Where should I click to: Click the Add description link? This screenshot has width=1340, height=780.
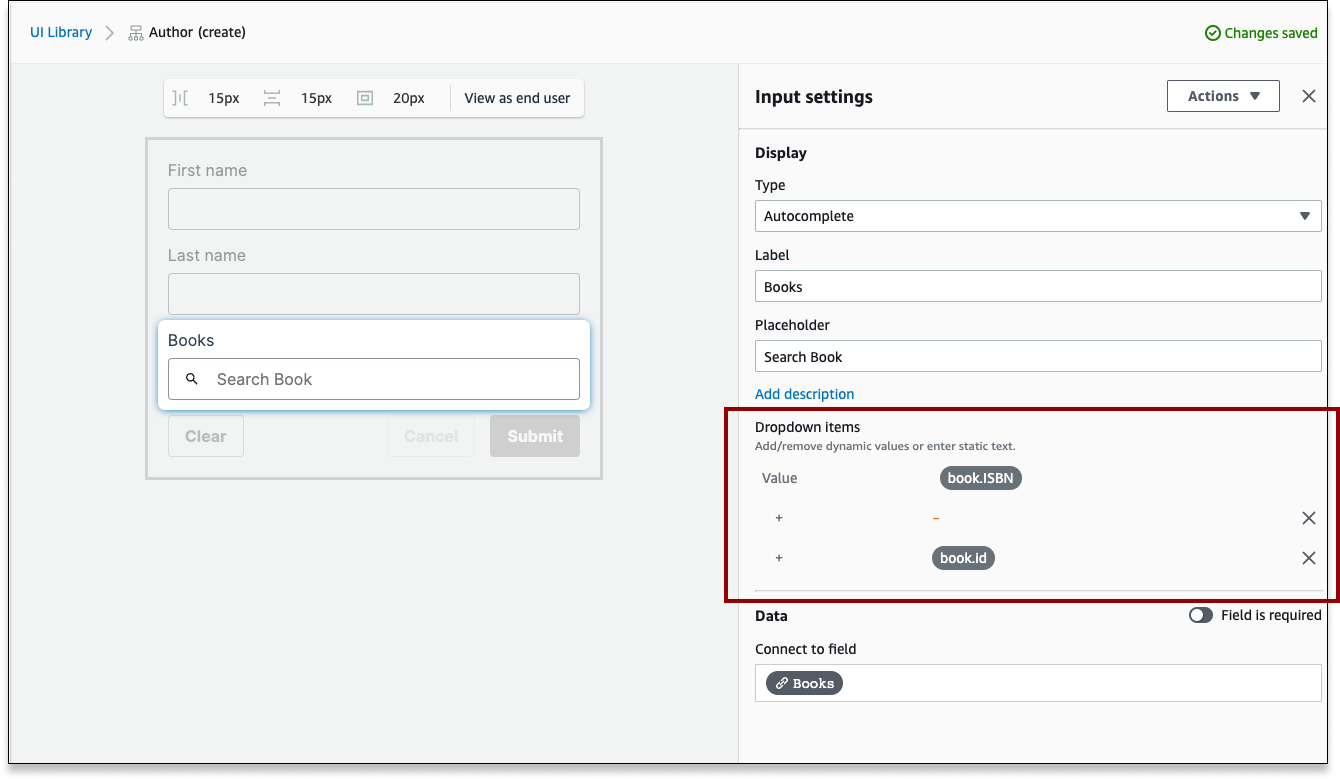[x=805, y=394]
